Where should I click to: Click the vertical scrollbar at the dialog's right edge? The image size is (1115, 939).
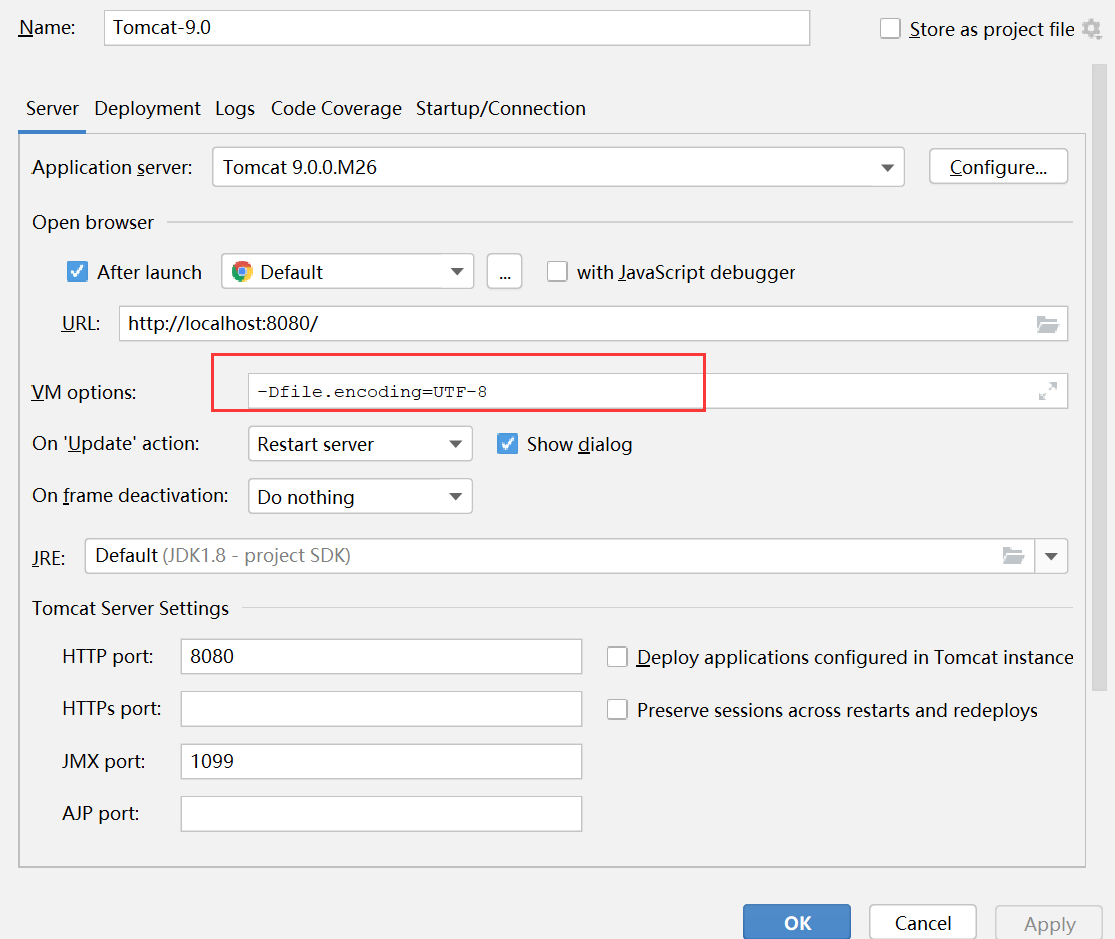point(1099,377)
